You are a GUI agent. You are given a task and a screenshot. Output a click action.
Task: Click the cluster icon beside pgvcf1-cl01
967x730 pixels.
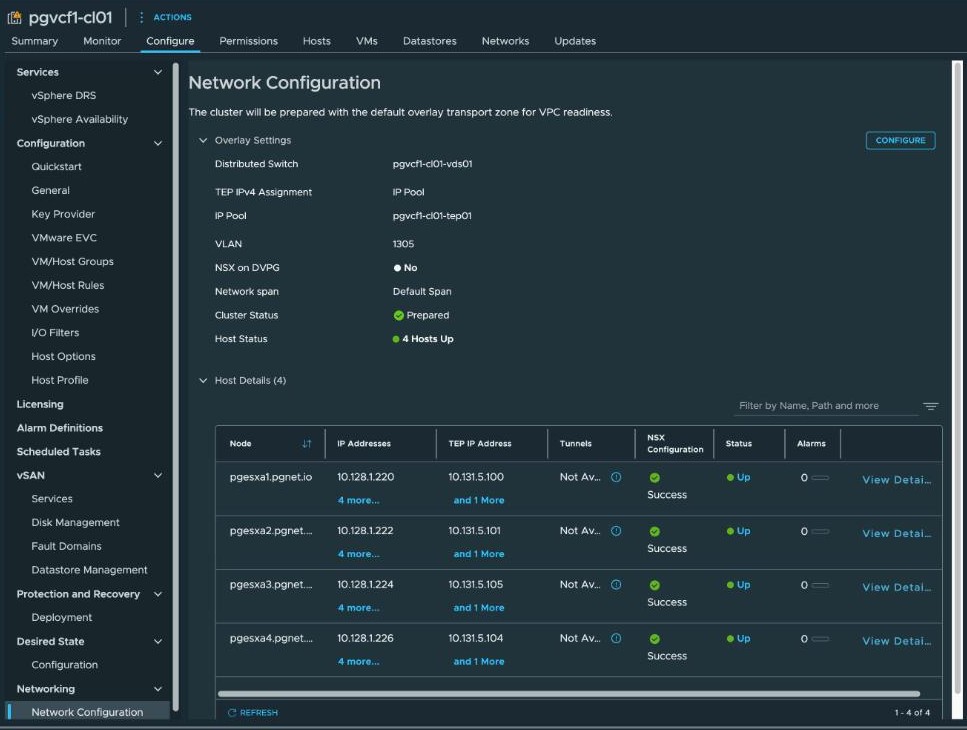tap(14, 17)
